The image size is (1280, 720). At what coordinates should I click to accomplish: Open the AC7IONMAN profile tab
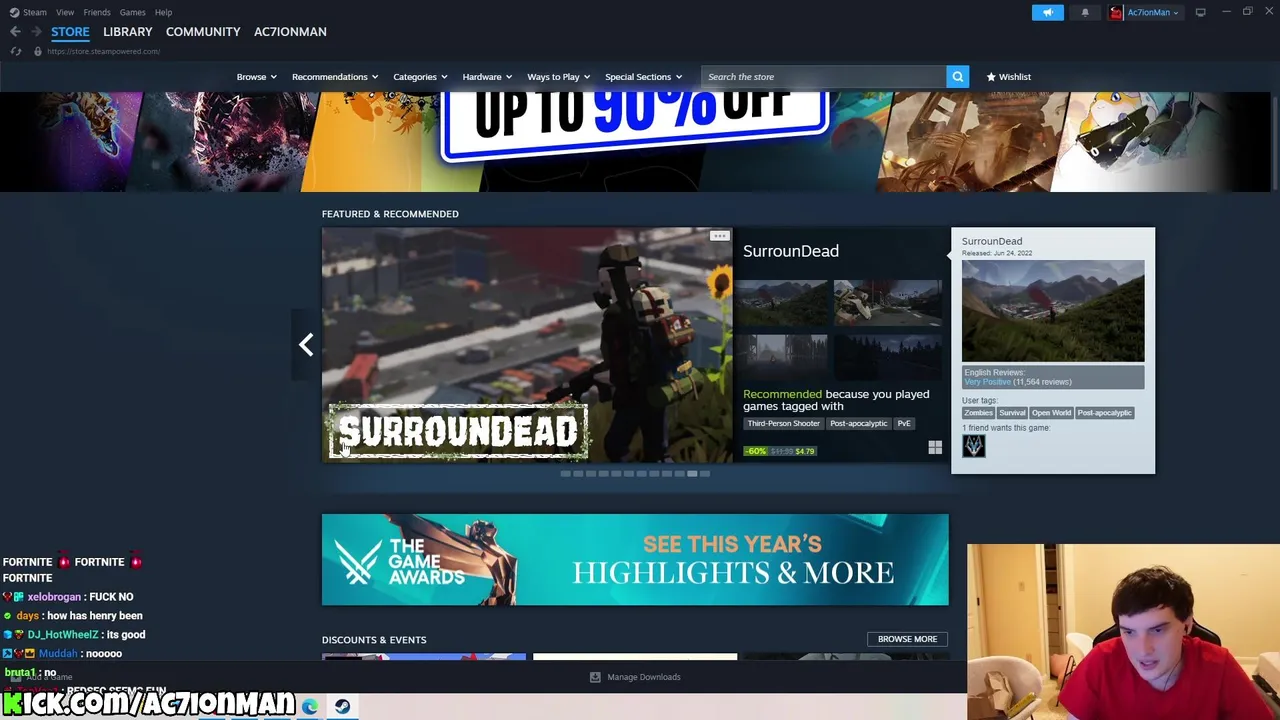[290, 32]
